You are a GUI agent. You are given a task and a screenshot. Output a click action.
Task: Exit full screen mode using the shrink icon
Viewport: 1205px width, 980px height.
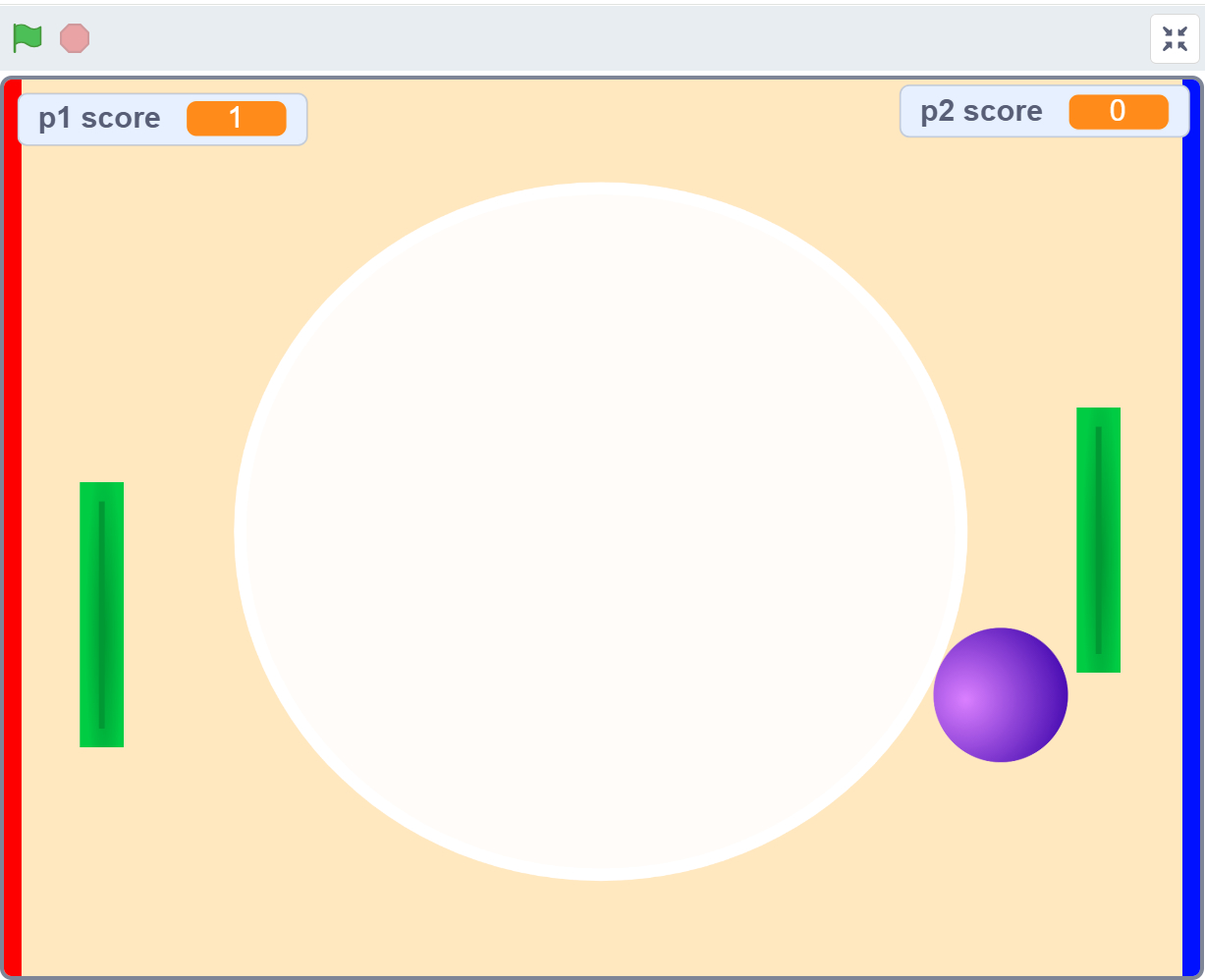click(x=1175, y=39)
